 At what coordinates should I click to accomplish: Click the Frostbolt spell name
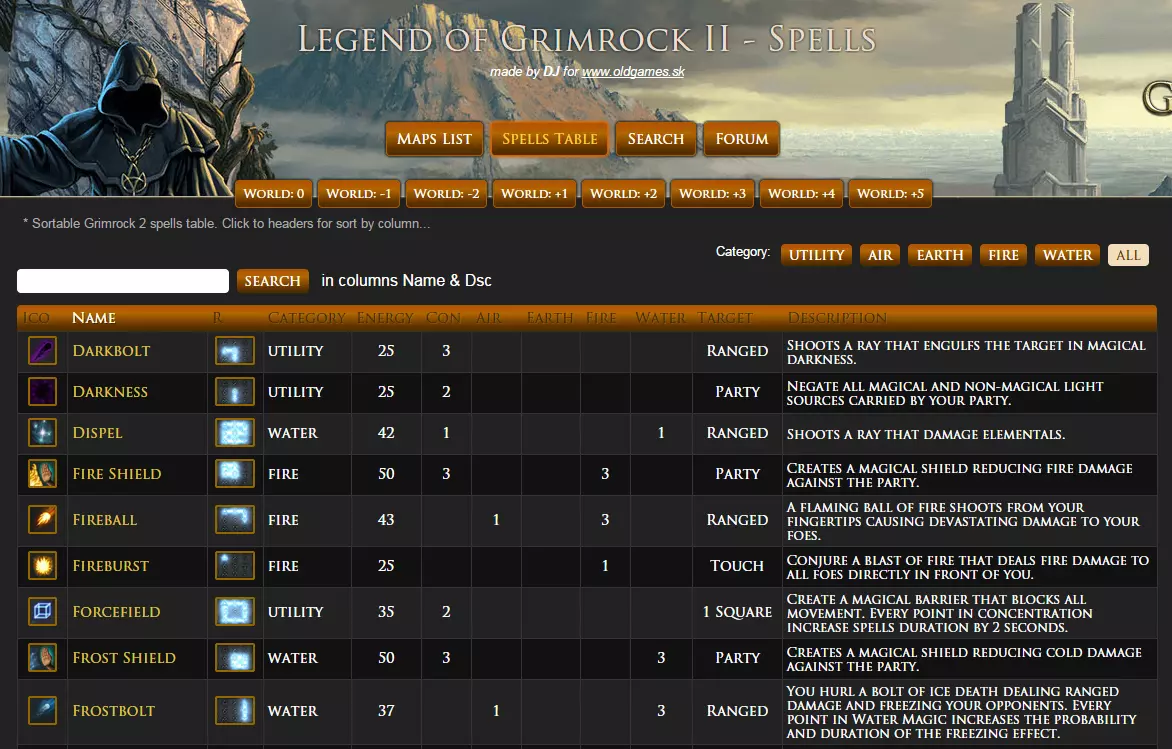pos(114,711)
